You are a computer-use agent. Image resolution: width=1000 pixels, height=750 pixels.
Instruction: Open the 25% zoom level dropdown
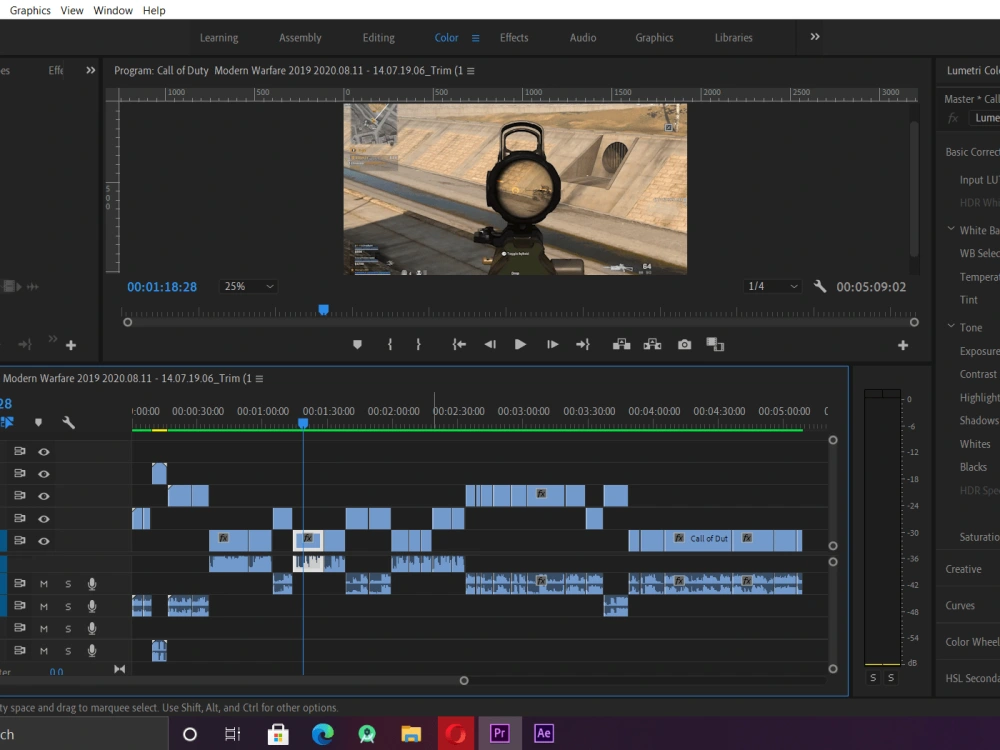click(x=248, y=287)
